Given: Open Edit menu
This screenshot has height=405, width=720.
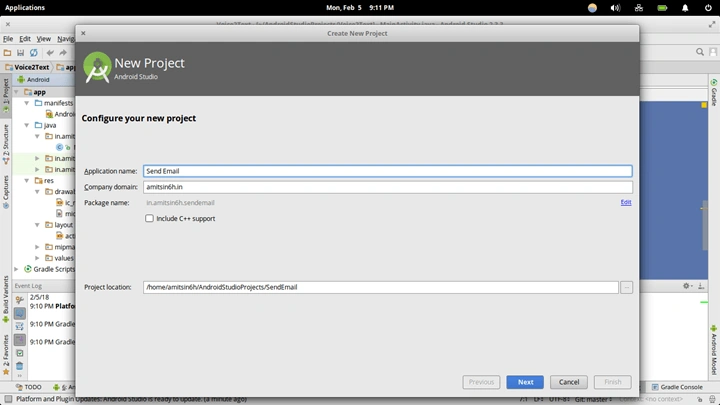Looking at the screenshot, I should tap(25, 39).
